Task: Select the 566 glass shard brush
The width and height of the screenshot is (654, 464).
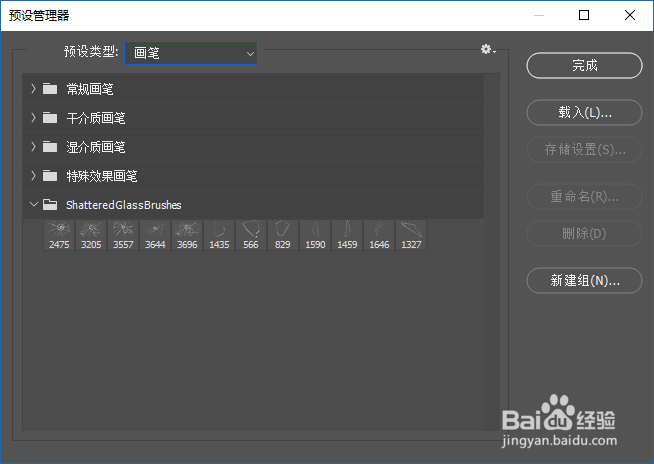Action: (x=251, y=235)
